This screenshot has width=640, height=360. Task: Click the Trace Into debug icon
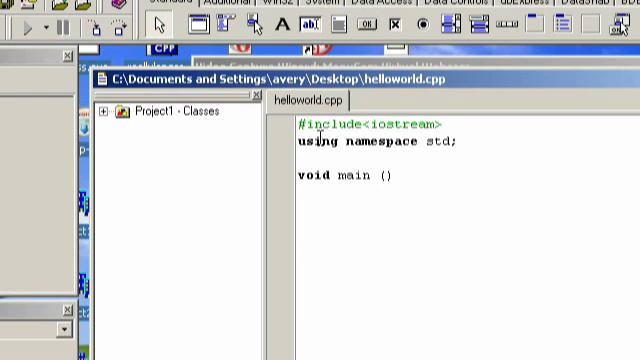coord(96,28)
